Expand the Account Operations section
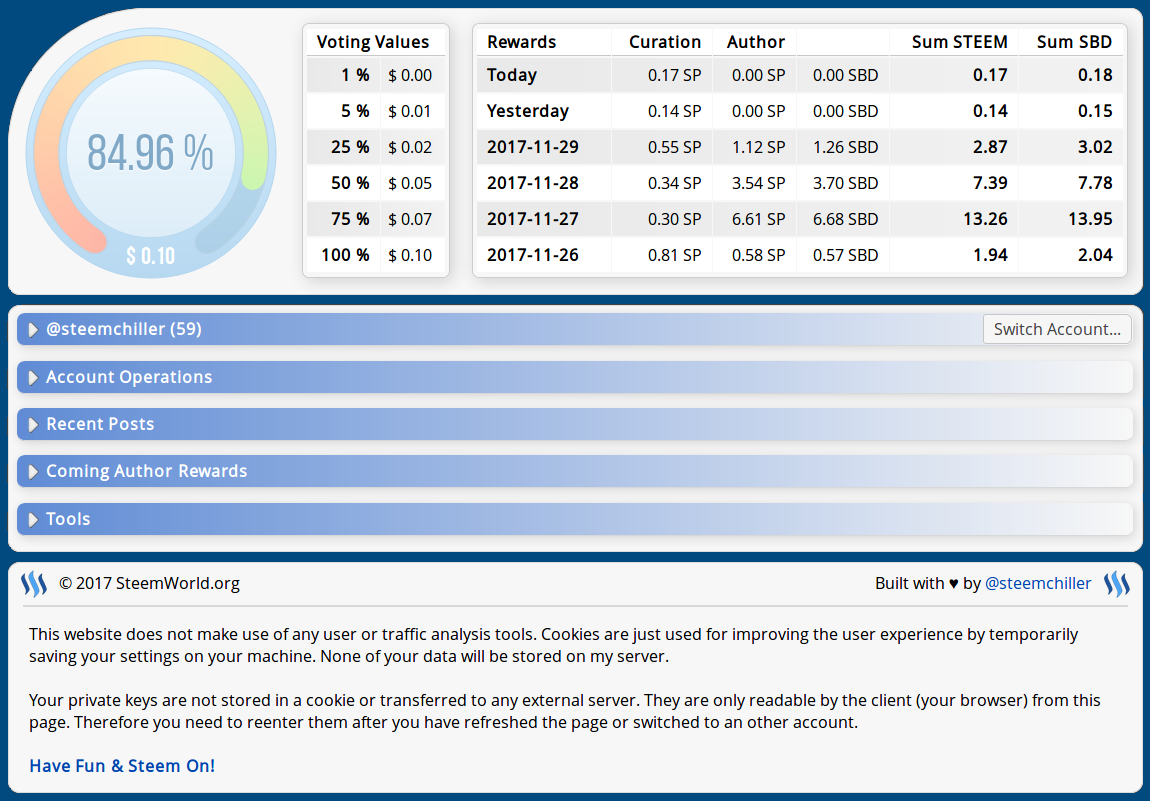The image size is (1150, 801). (129, 377)
